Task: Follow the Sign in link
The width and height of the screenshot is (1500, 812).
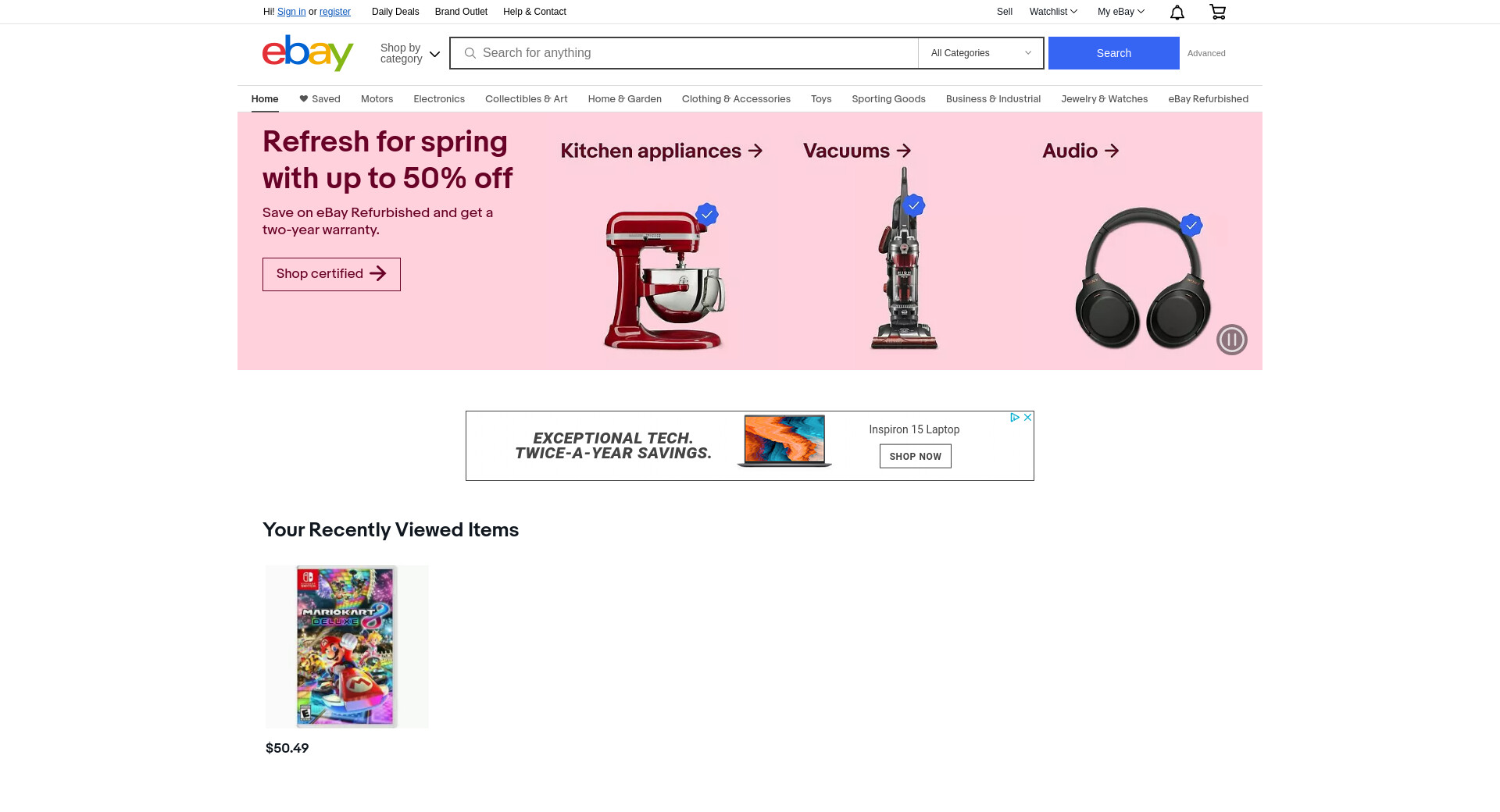Action: (291, 12)
